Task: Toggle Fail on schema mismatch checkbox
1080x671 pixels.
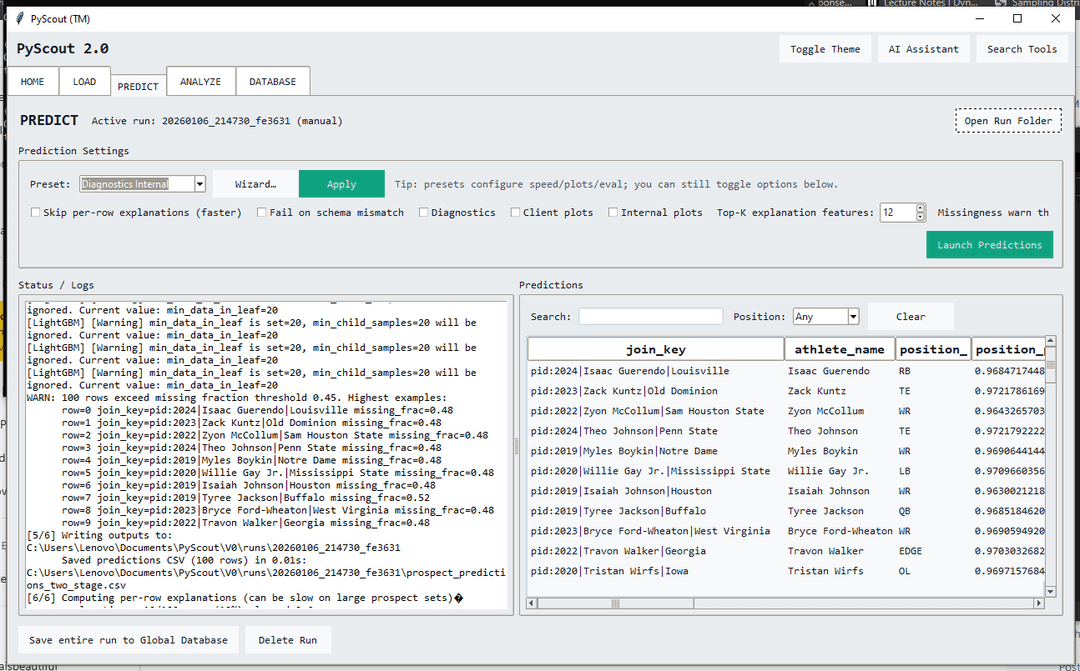Action: click(x=262, y=213)
